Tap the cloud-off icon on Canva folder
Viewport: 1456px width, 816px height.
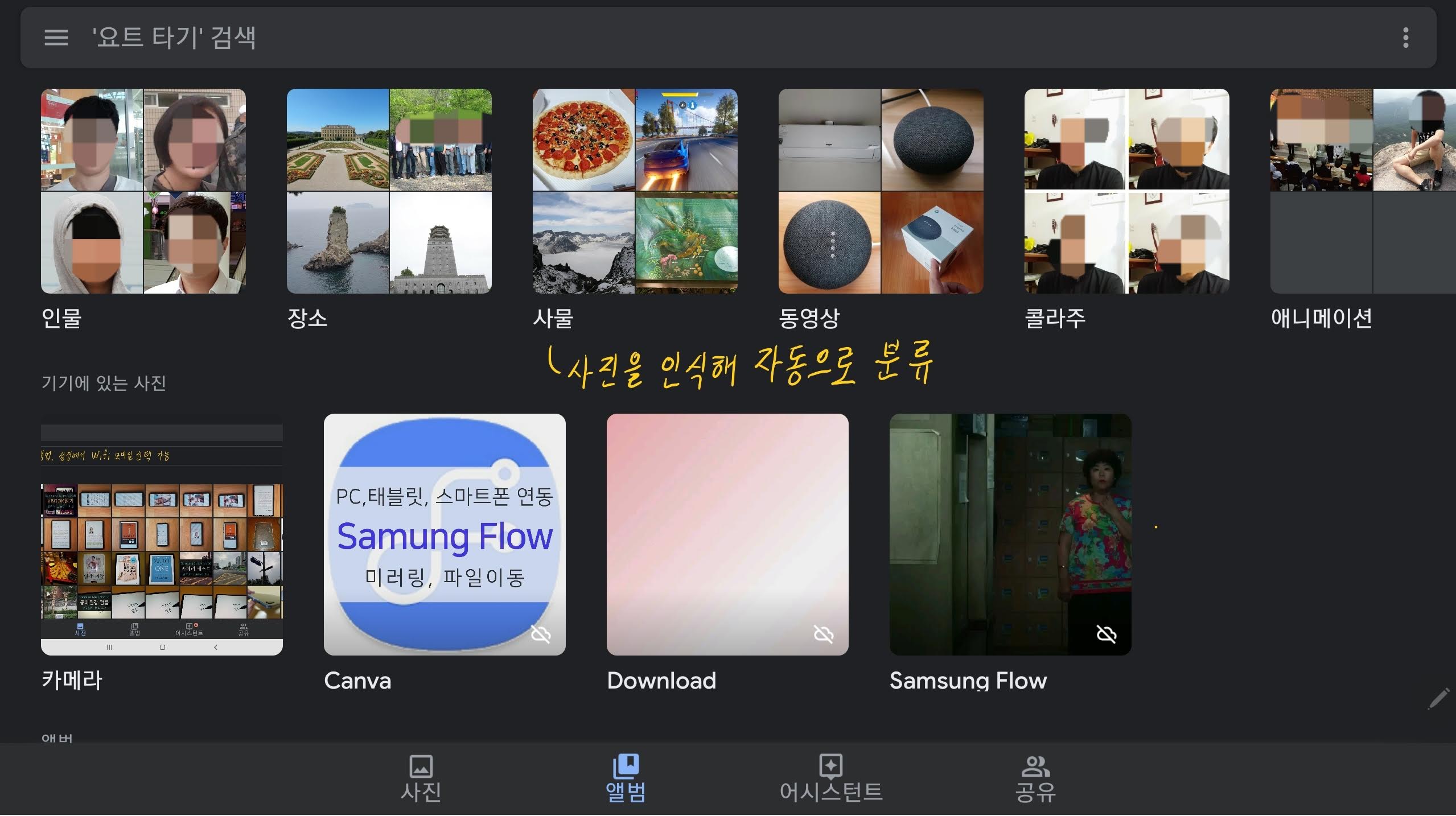pos(540,633)
